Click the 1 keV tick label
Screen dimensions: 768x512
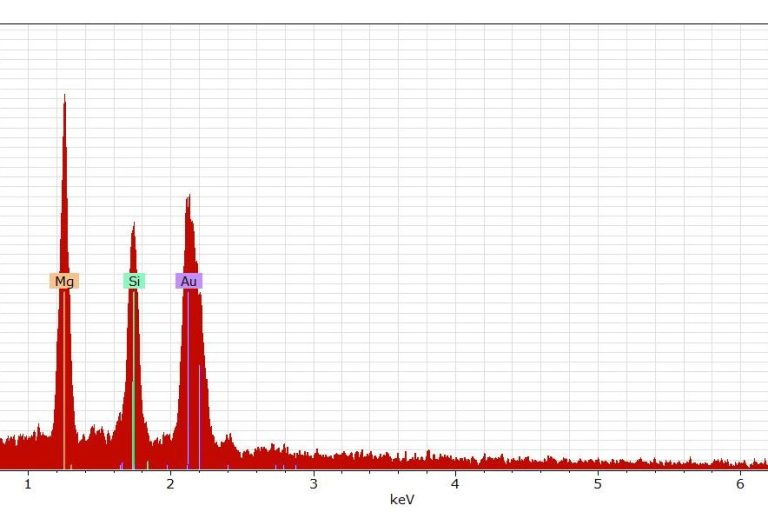28,485
